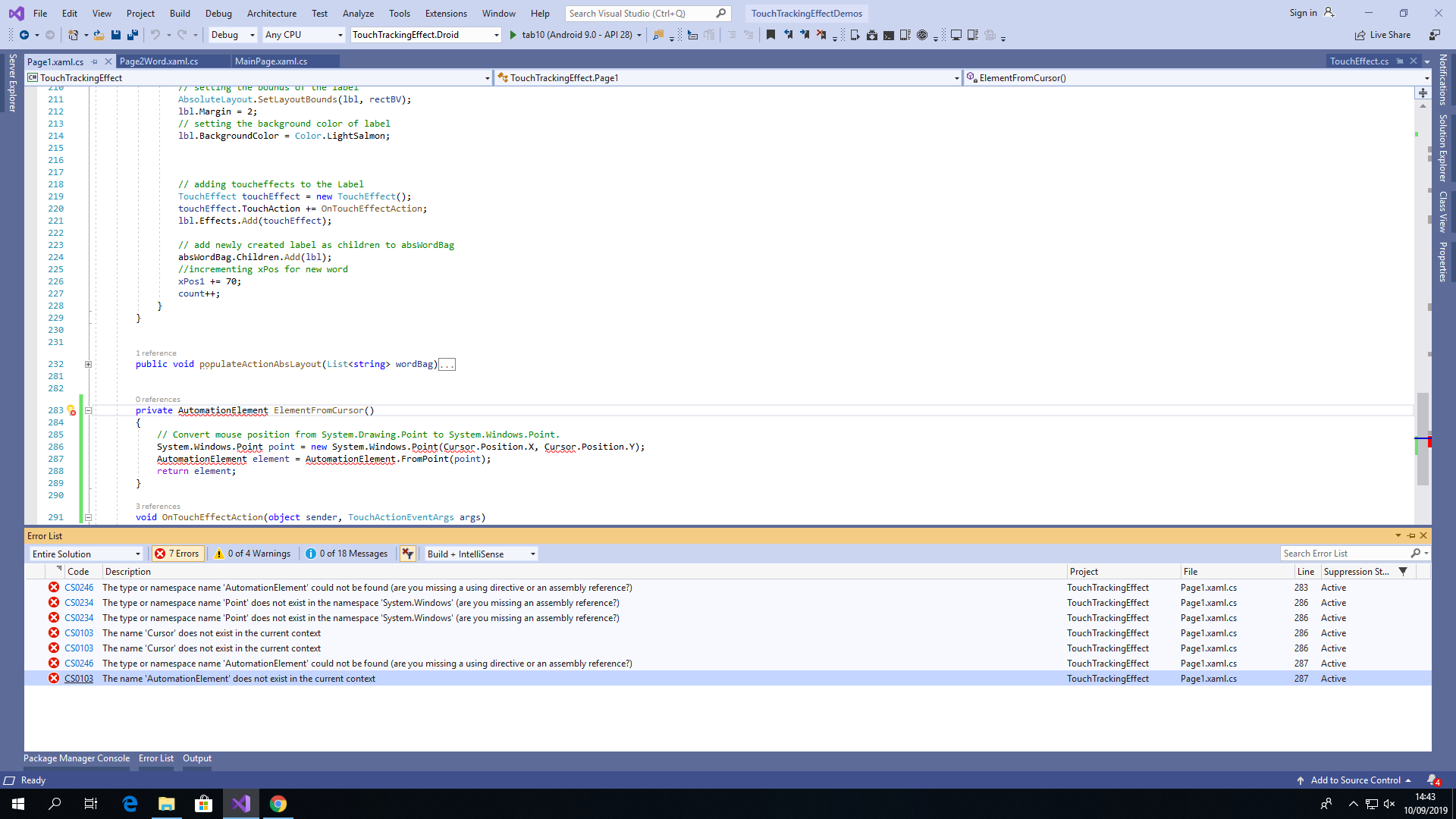Go to the previous bookmark
Screen dimensions: 1456x819
point(788,35)
